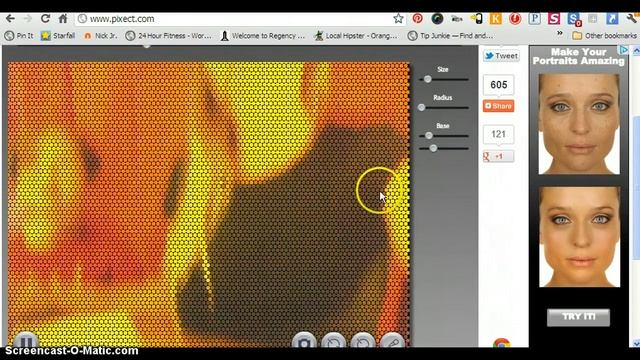Open the Tip Junkie bookmark
The width and height of the screenshot is (640, 360).
coord(451,36)
